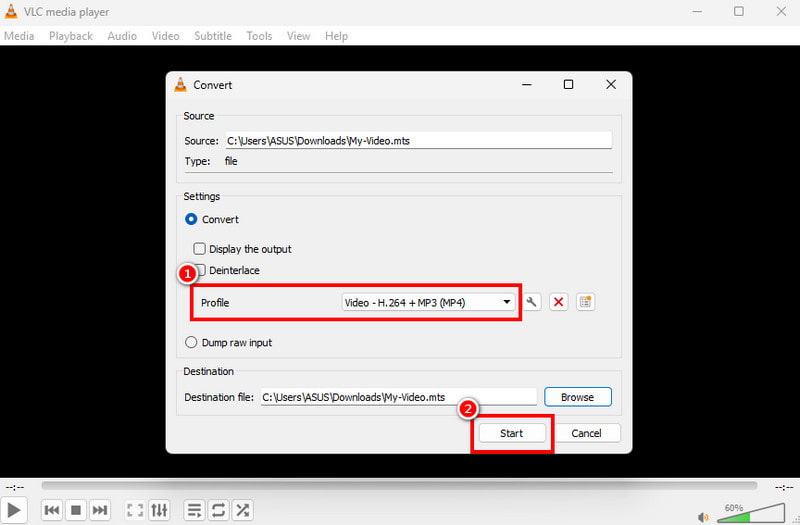The height and width of the screenshot is (525, 800).
Task: Open the Help menu
Action: coord(336,36)
